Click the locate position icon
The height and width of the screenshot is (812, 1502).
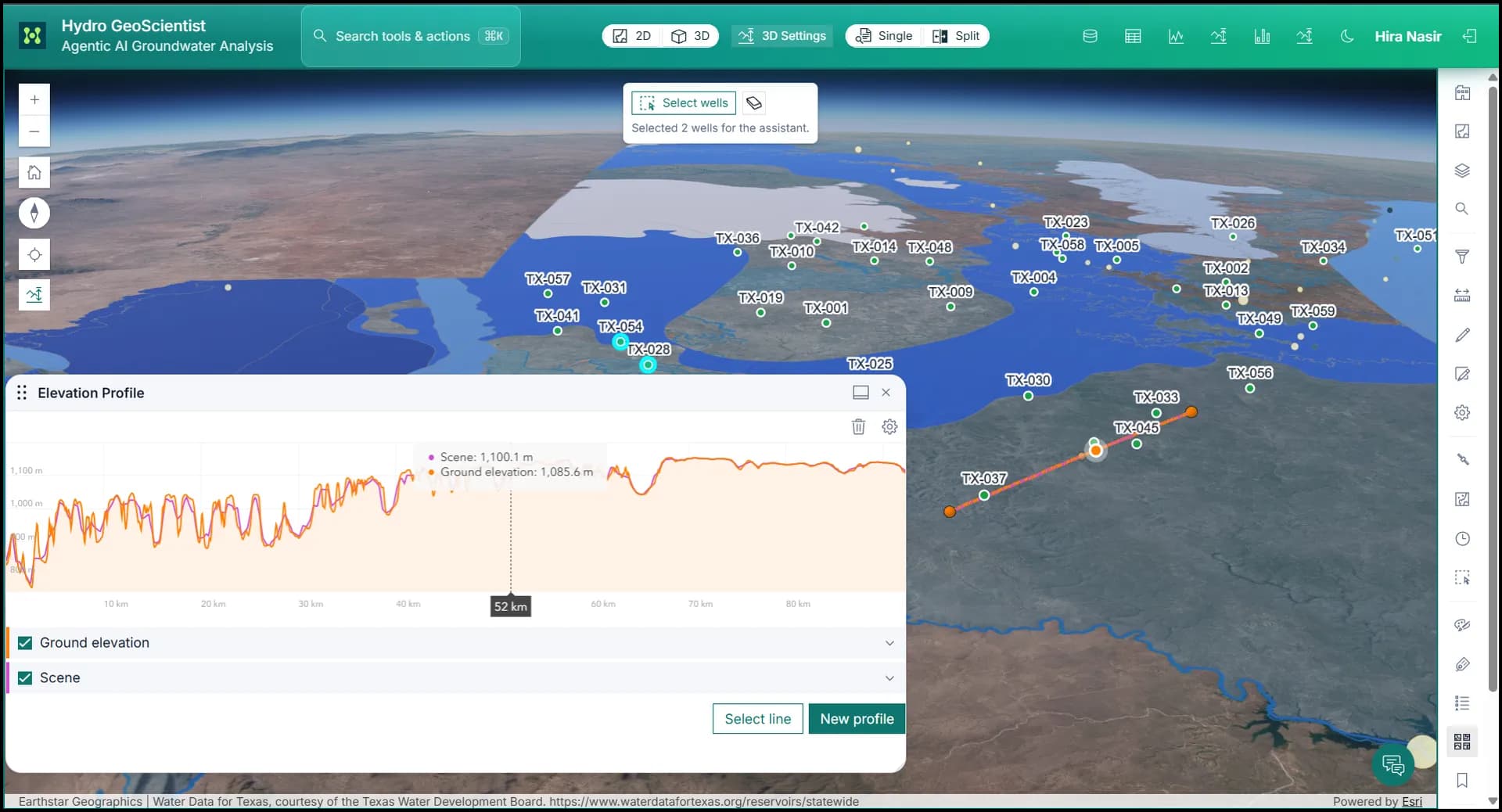click(x=34, y=254)
